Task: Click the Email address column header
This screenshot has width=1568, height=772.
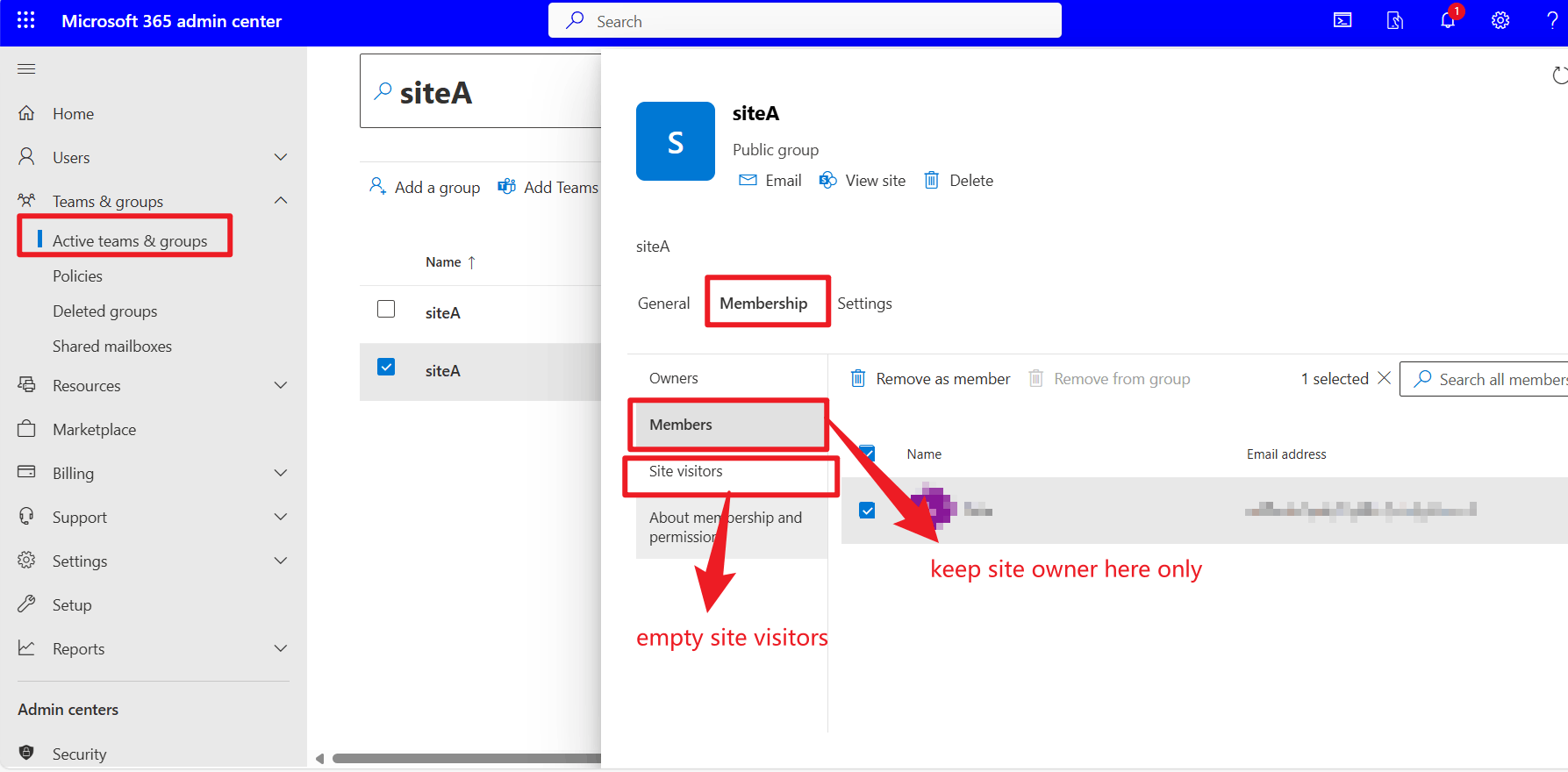Action: click(1286, 454)
